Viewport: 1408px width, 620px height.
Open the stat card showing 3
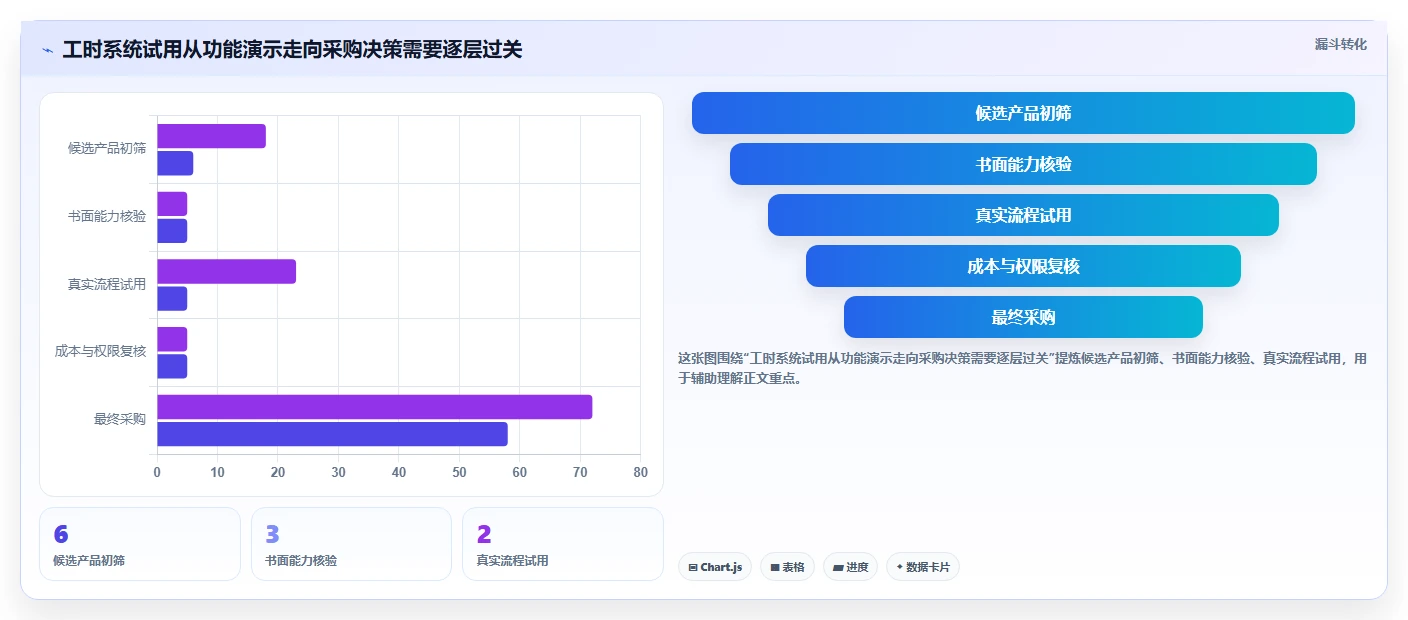pyautogui.click(x=351, y=544)
